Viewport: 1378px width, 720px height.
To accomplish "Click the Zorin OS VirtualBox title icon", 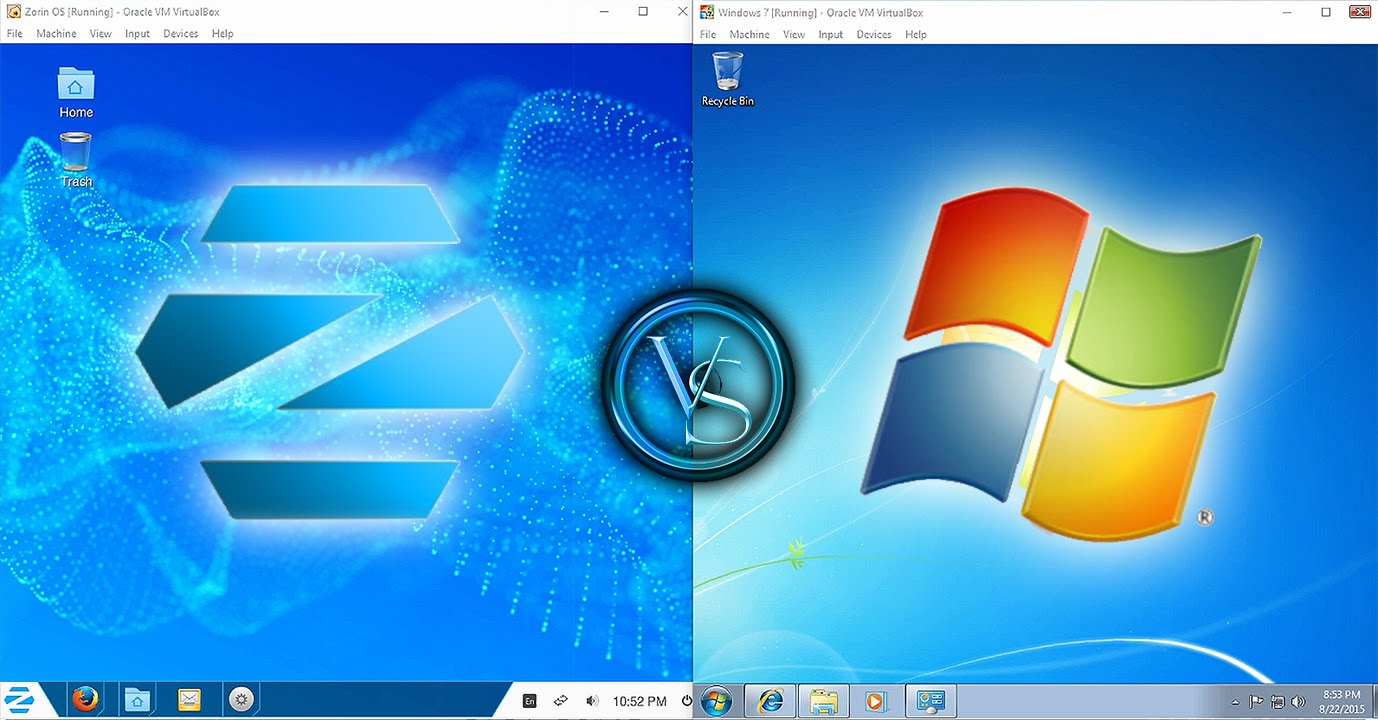I will [14, 12].
